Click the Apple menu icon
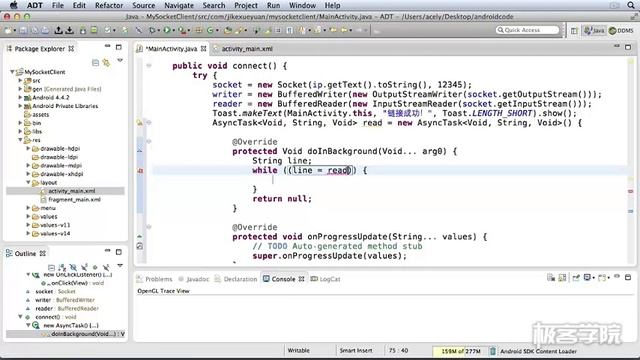Image resolution: width=640 pixels, height=360 pixels. [x=13, y=5]
